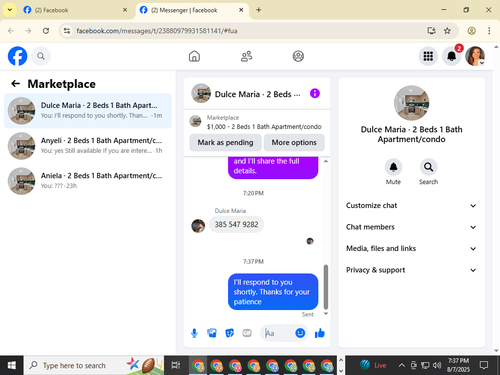
Task: Open Chrome three-dot menu
Action: click(489, 31)
